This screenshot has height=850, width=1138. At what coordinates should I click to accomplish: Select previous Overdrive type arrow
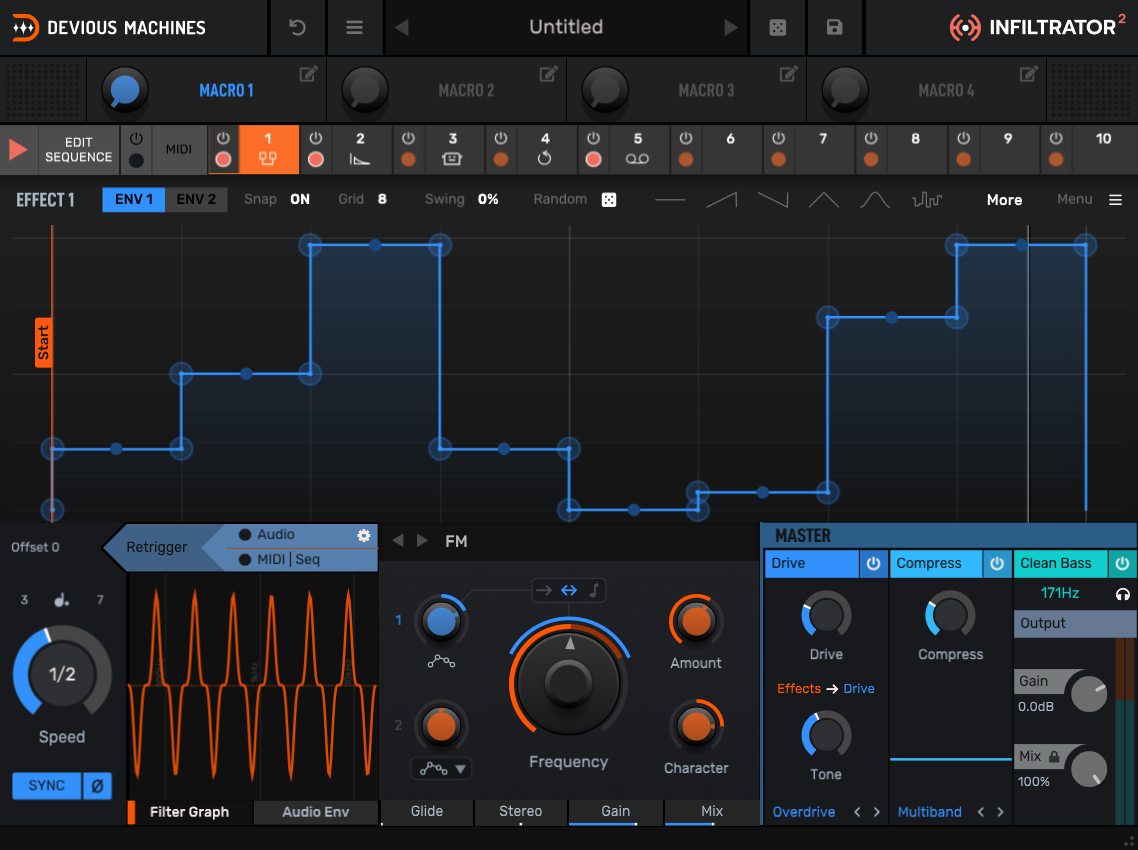[857, 812]
